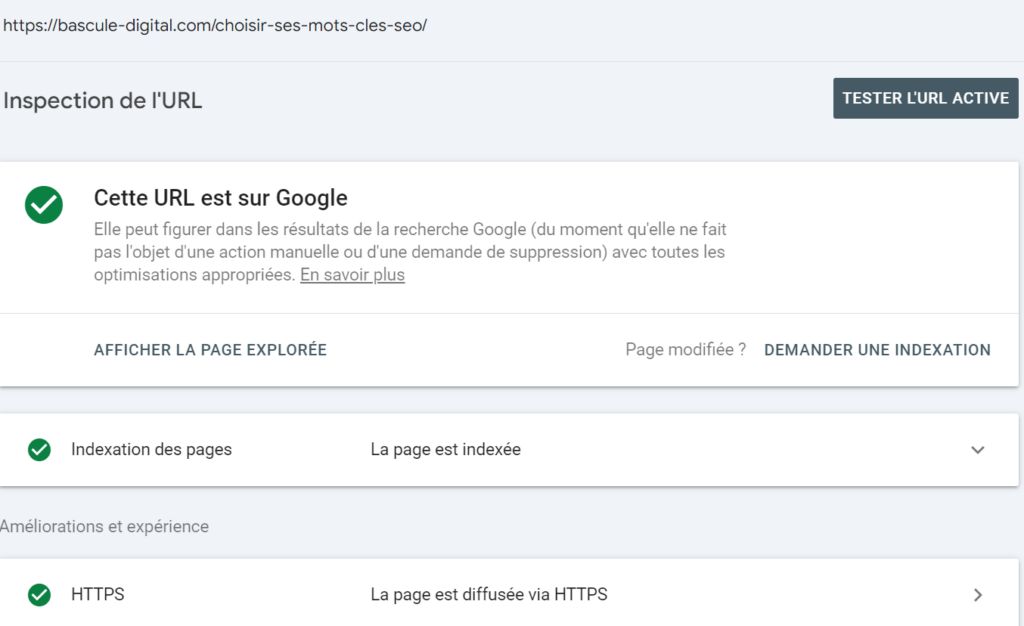This screenshot has height=626, width=1024.
Task: Click the TESTER L'URL ACTIVE button
Action: pyautogui.click(x=925, y=98)
